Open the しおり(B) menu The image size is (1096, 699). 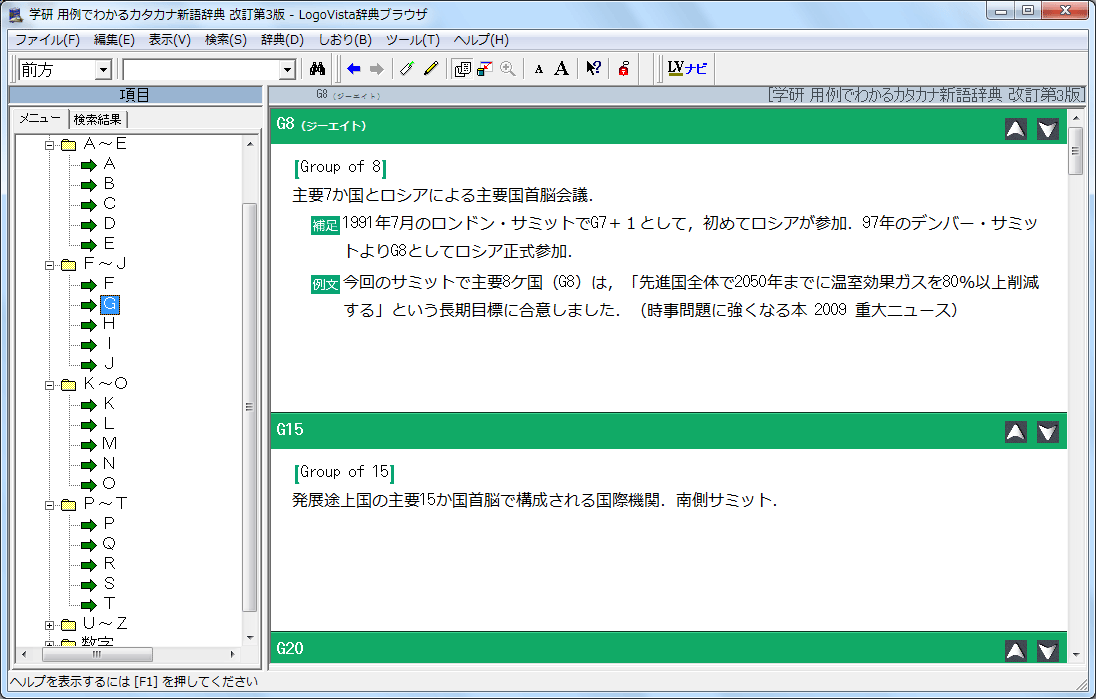pyautogui.click(x=345, y=40)
